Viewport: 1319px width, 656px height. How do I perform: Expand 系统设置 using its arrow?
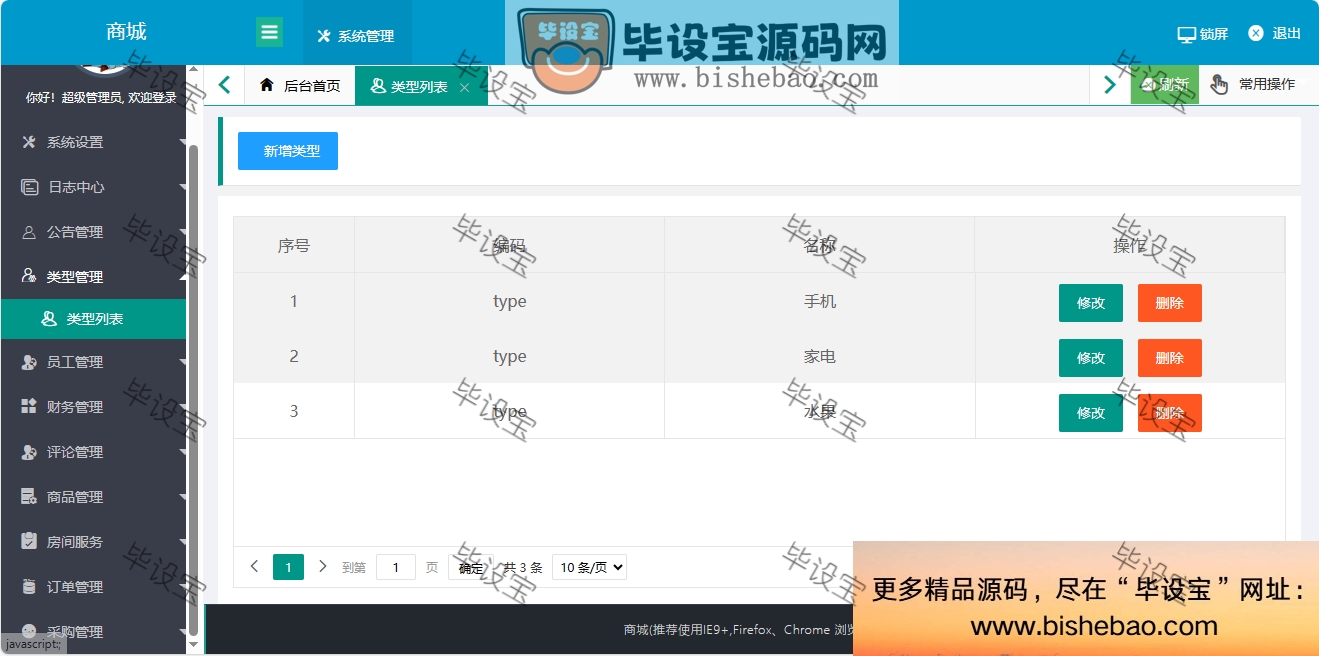point(183,143)
